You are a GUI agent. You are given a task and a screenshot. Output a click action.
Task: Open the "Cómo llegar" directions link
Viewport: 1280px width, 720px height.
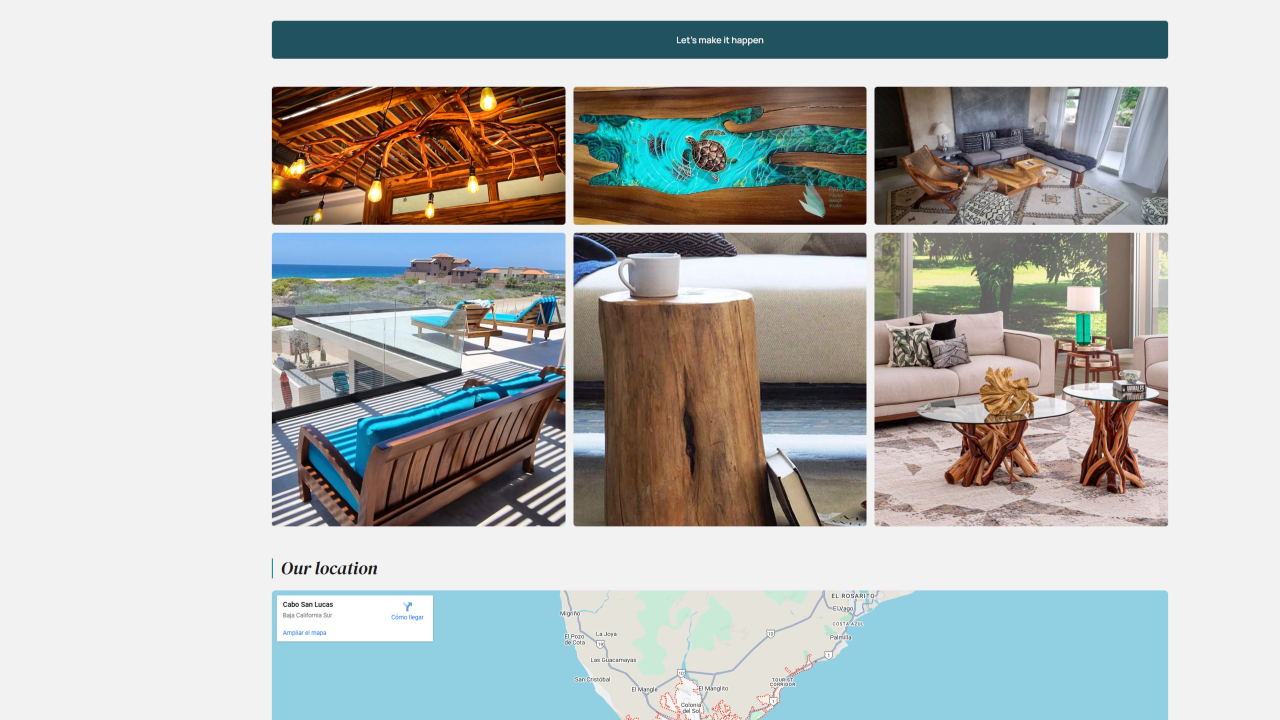click(407, 617)
